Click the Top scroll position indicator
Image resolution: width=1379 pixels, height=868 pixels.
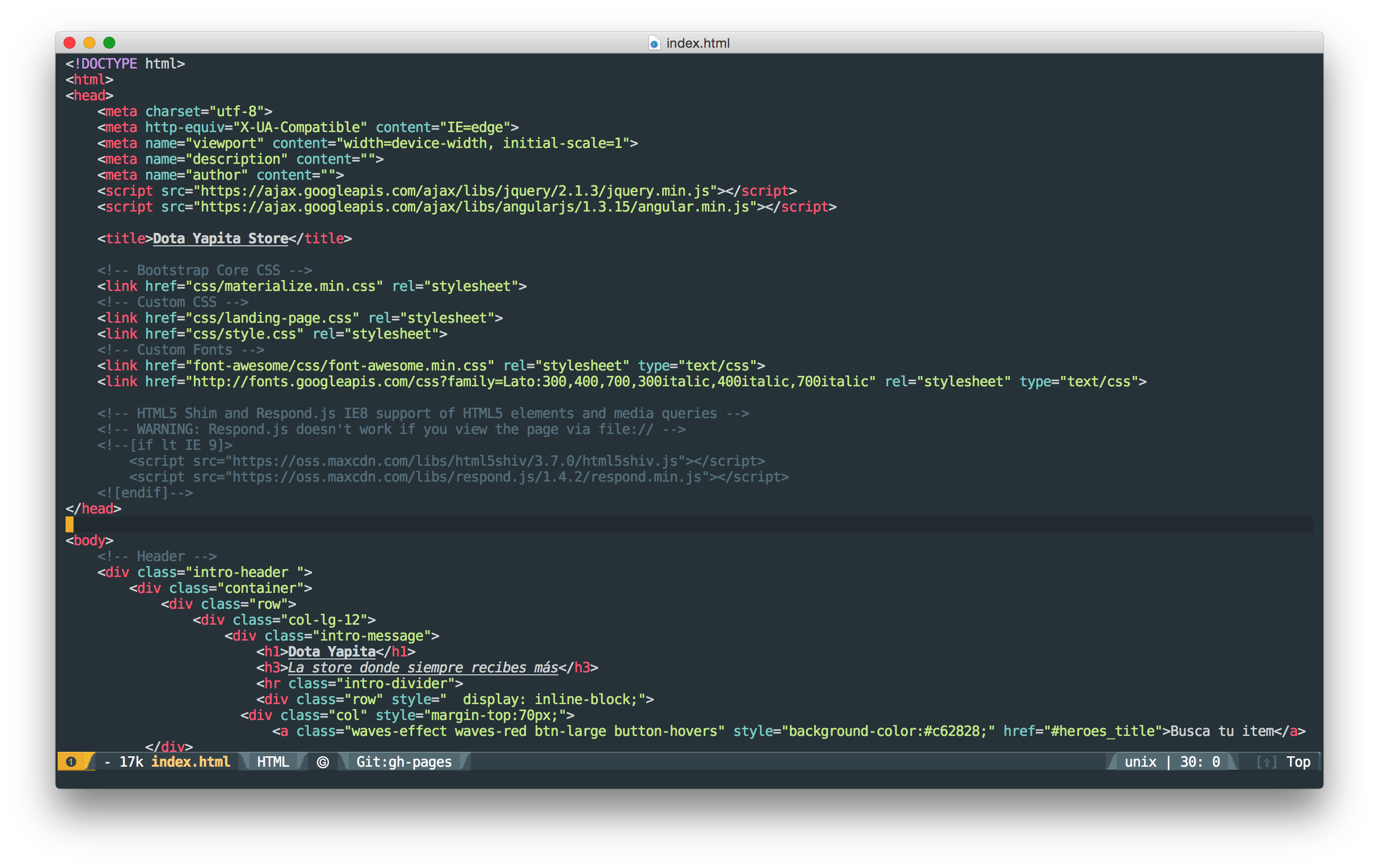click(x=1298, y=762)
